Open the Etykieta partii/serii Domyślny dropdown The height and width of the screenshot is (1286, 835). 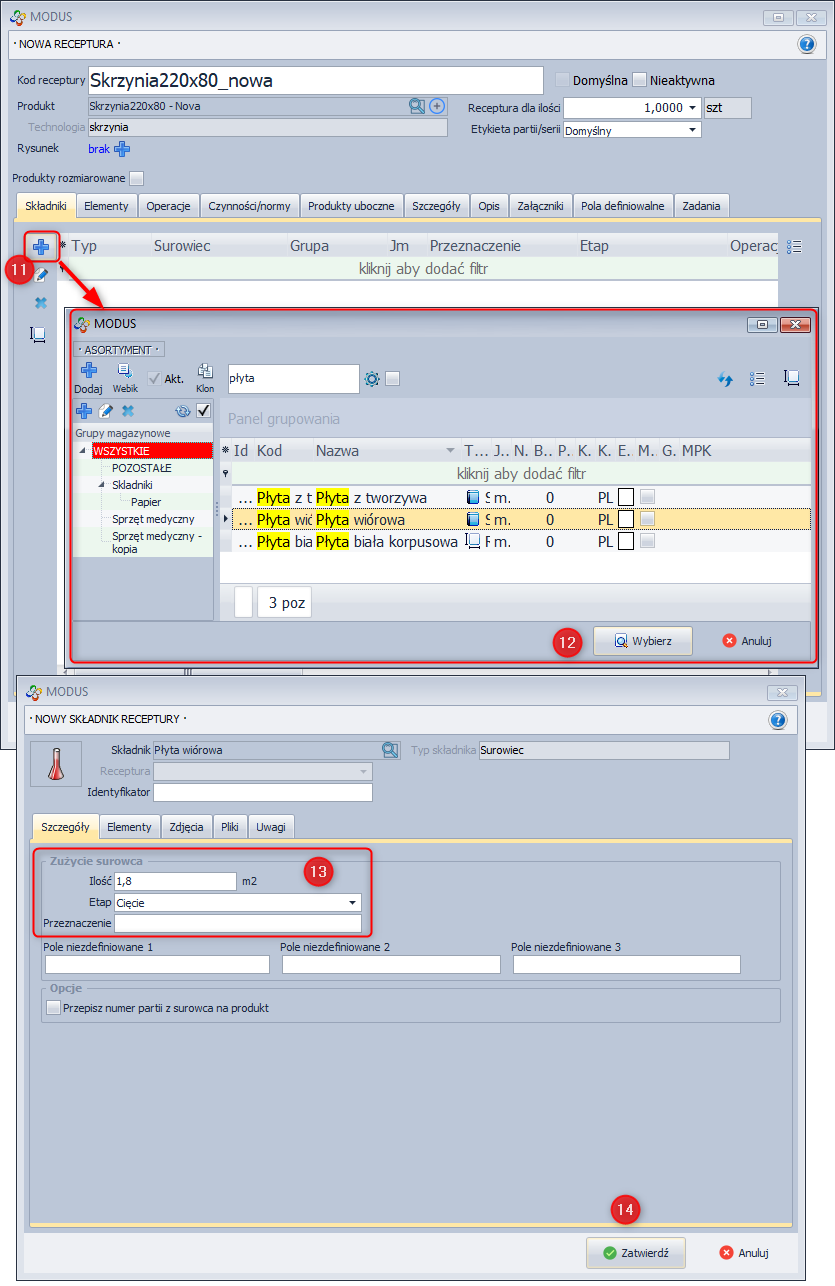[692, 130]
